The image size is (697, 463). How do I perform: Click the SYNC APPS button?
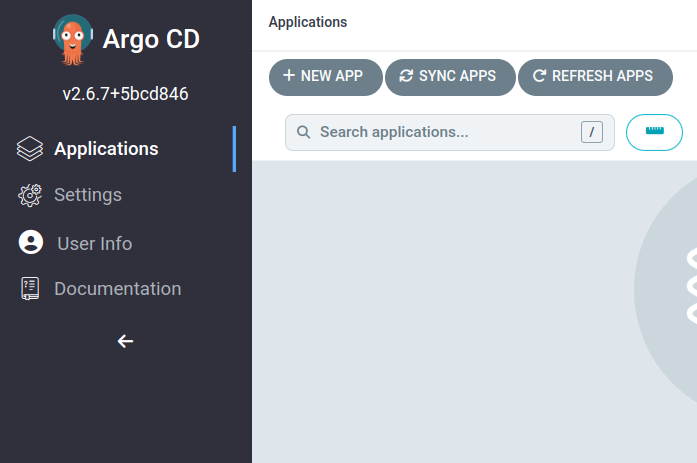pos(450,77)
